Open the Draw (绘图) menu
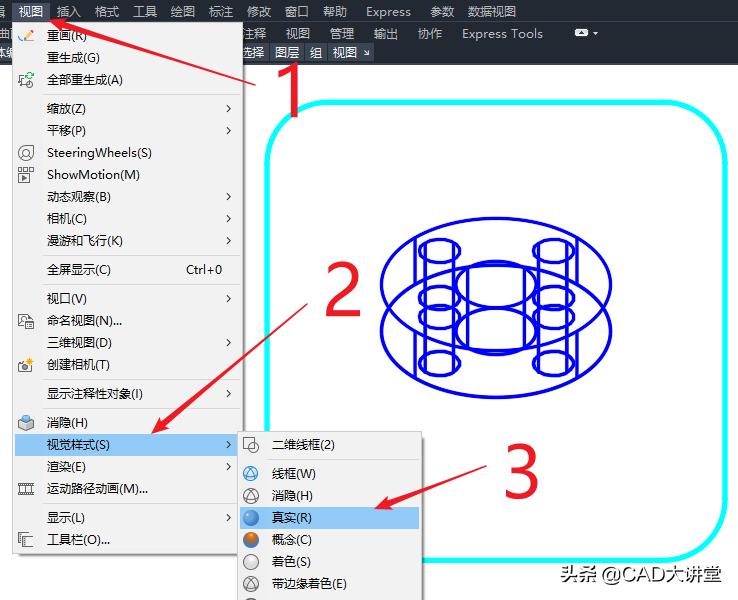The image size is (738, 600). [183, 11]
